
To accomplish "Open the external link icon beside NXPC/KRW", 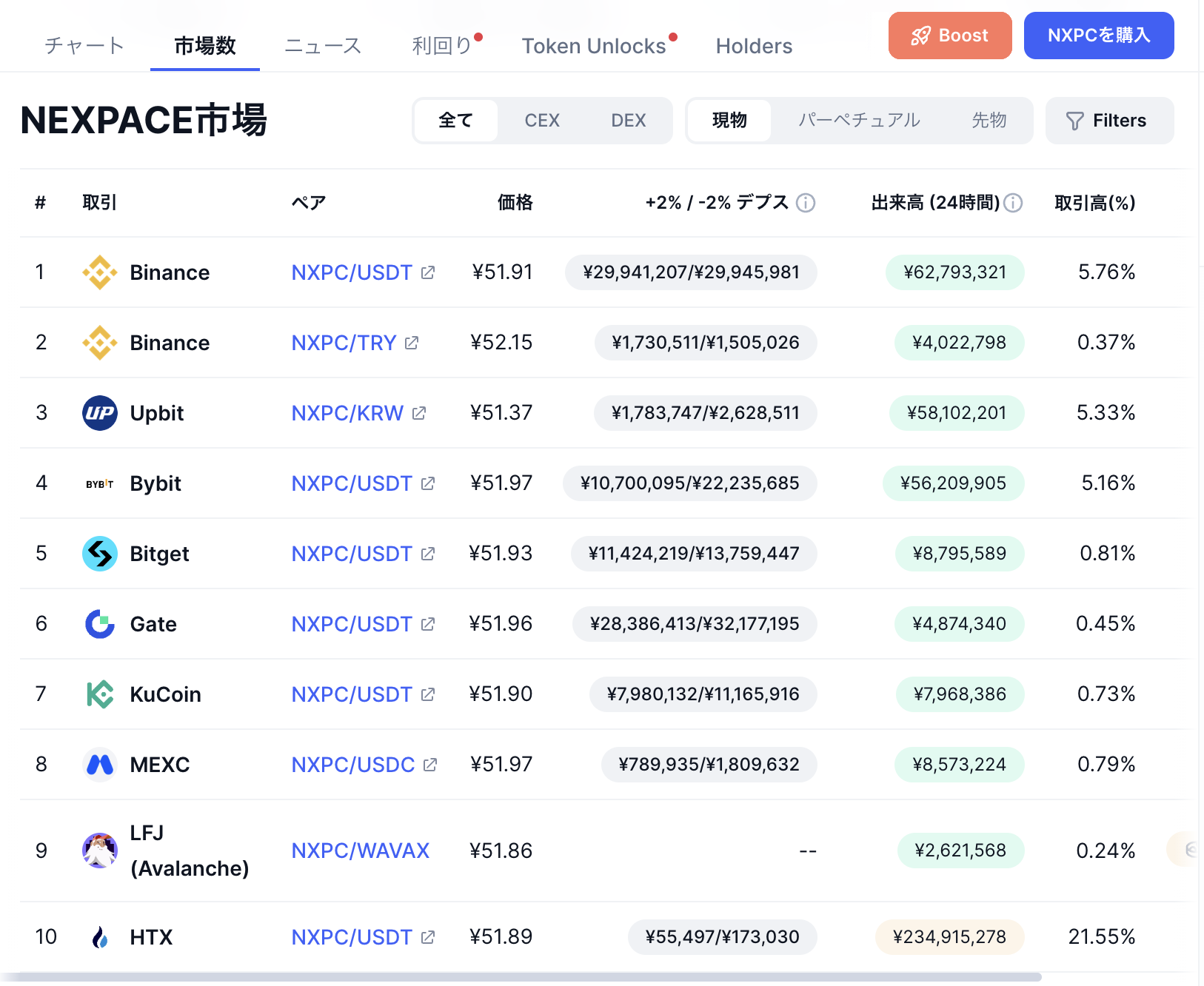I will [x=419, y=413].
